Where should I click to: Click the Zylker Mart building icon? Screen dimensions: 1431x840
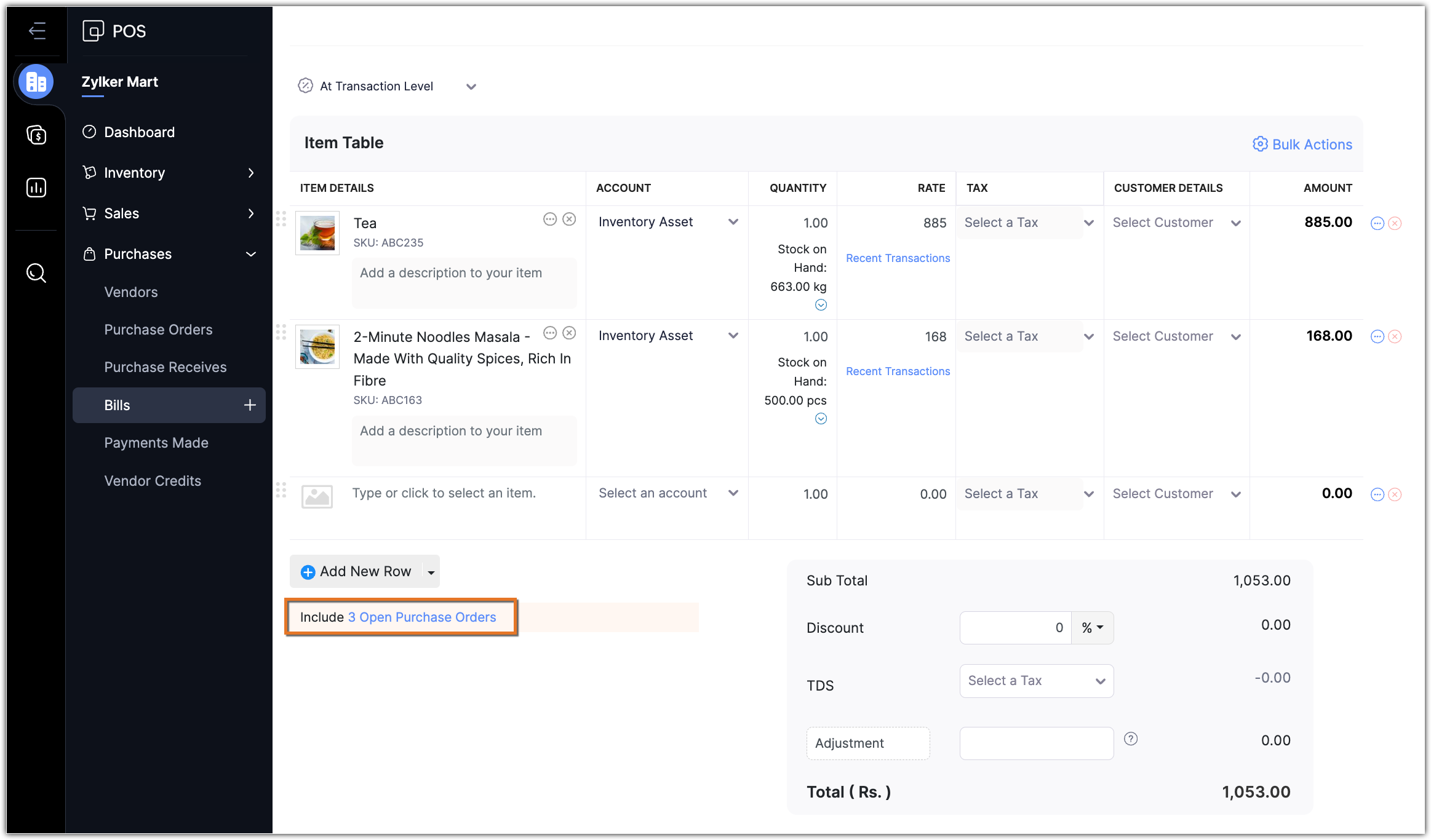tap(36, 82)
